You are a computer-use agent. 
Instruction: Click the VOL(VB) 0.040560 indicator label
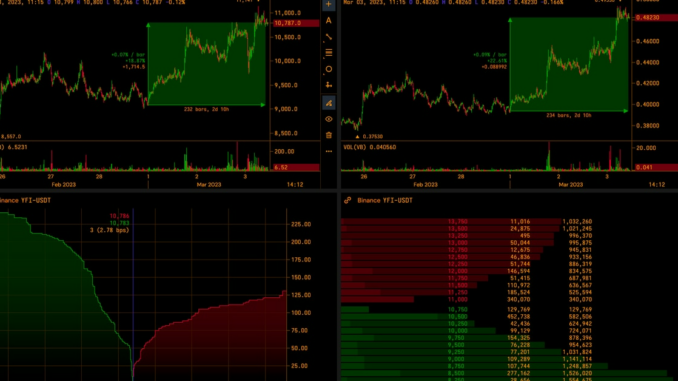pos(369,147)
